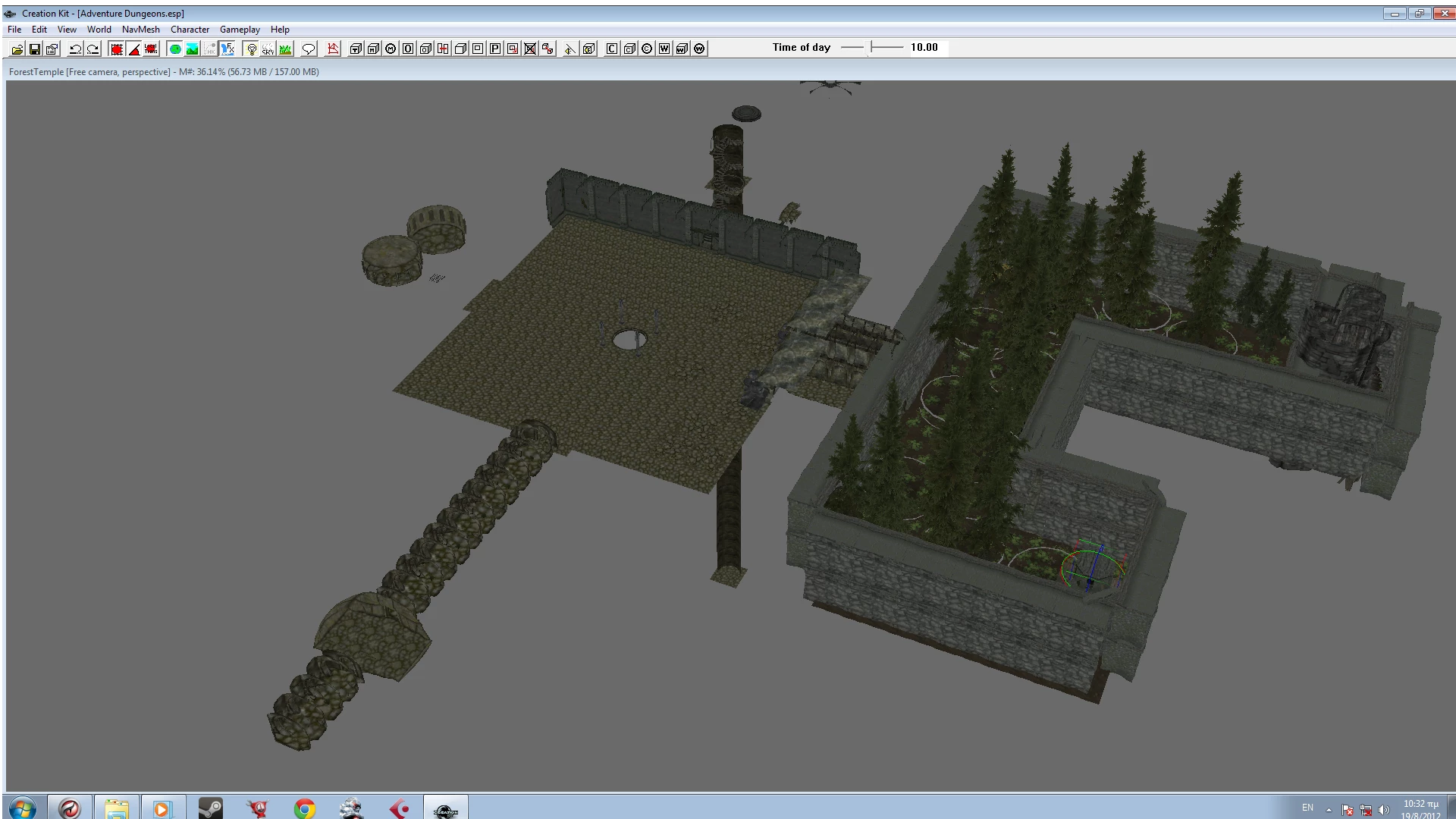Click the Open file folder icon
This screenshot has width=1456, height=819.
click(17, 49)
